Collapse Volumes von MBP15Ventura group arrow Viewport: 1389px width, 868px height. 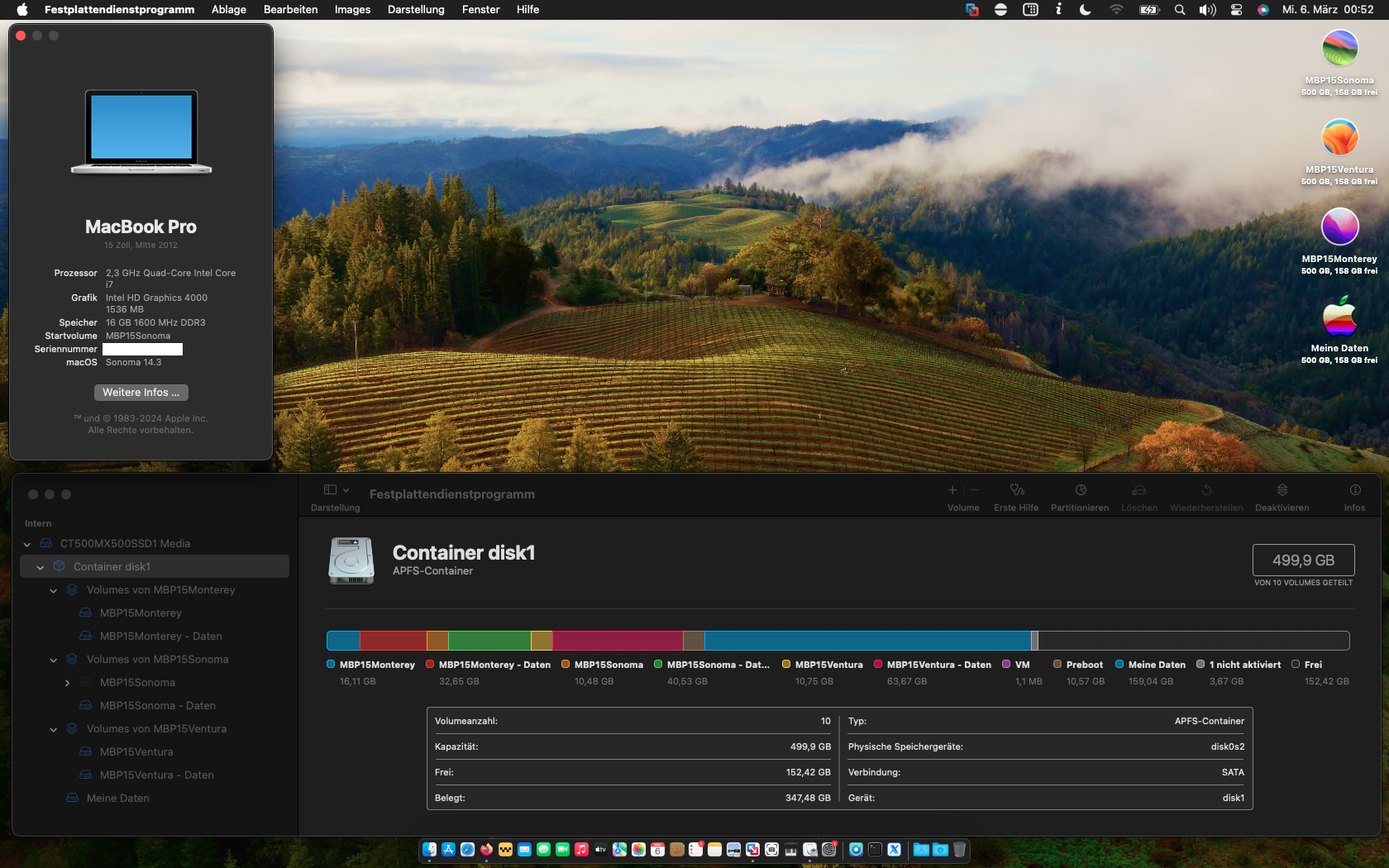click(54, 729)
